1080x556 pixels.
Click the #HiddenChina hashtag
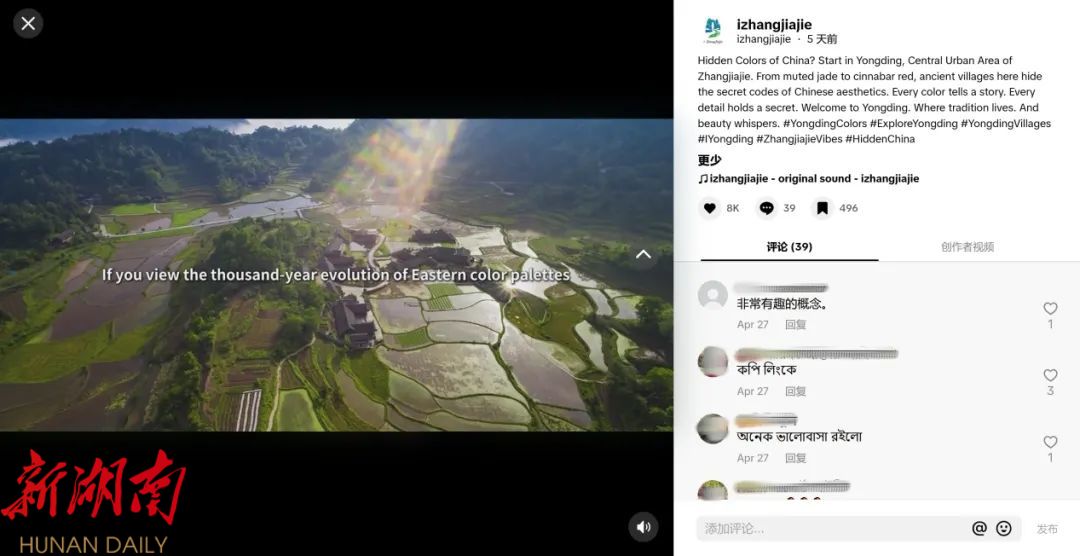point(880,139)
